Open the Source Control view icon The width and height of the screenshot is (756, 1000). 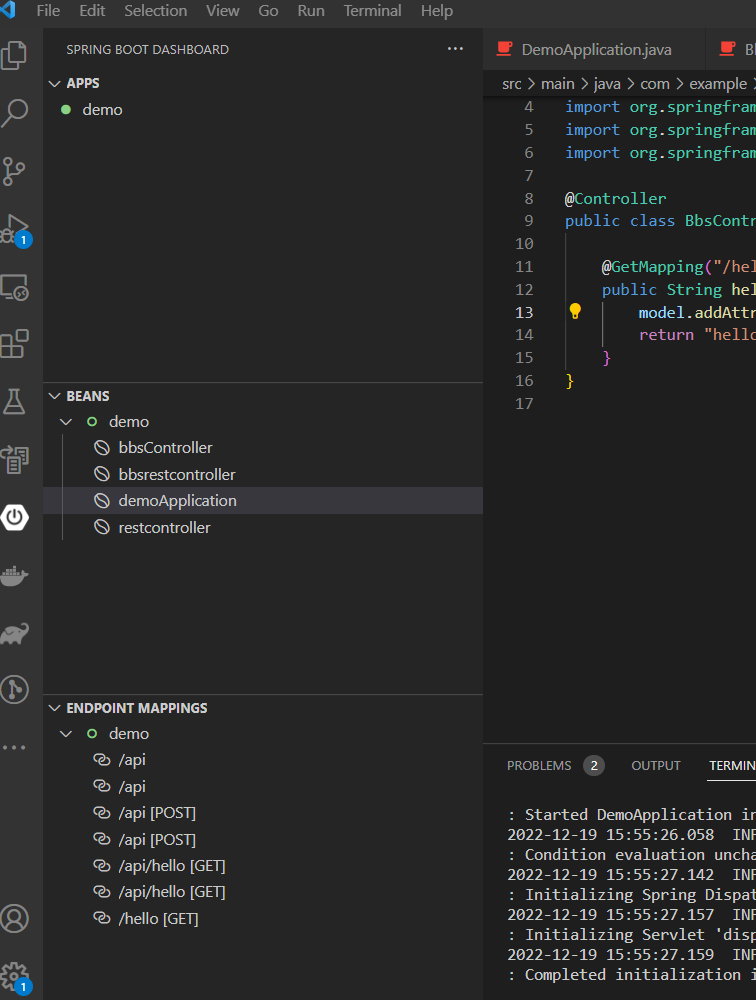pos(14,171)
